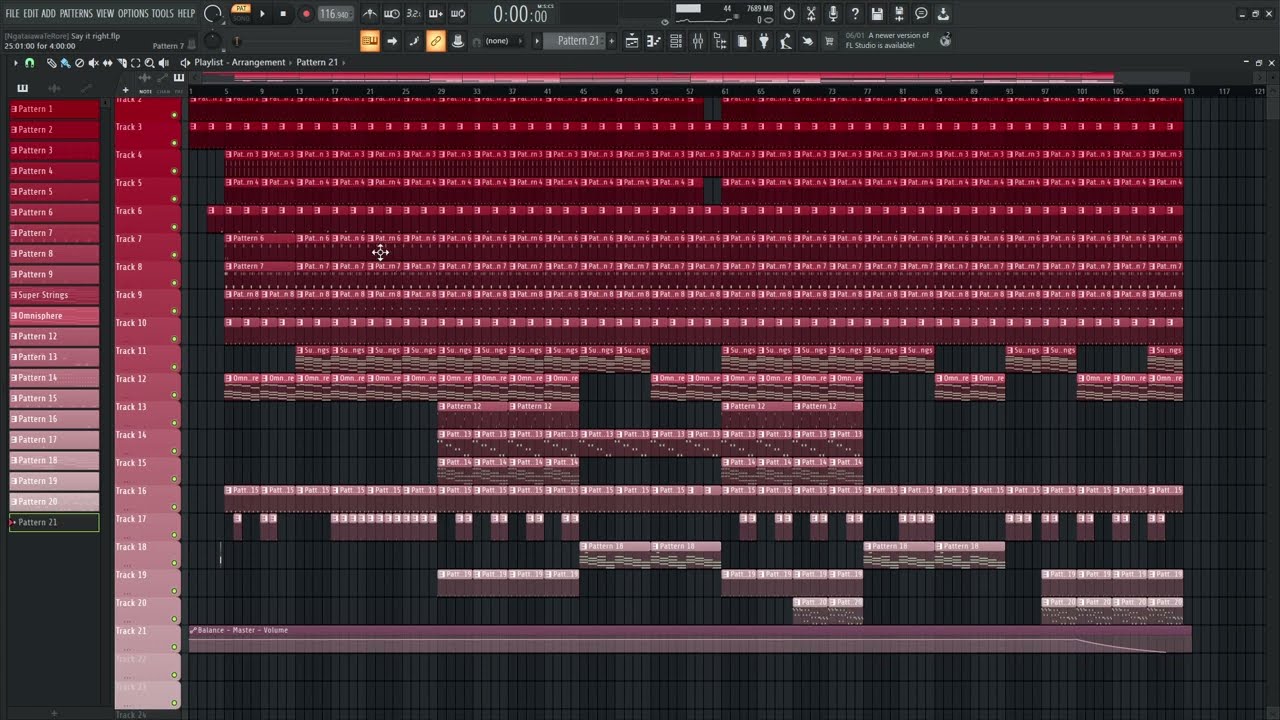Open the plugin picker plug icon

coord(764,41)
